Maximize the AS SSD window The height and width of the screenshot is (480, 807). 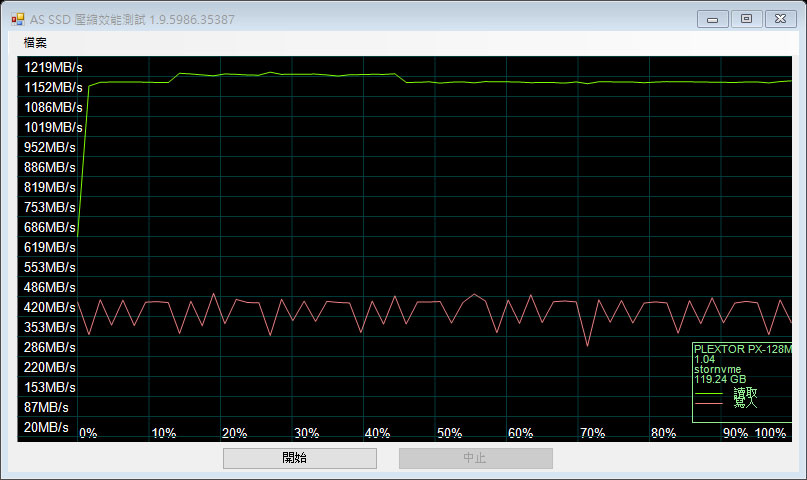746,19
